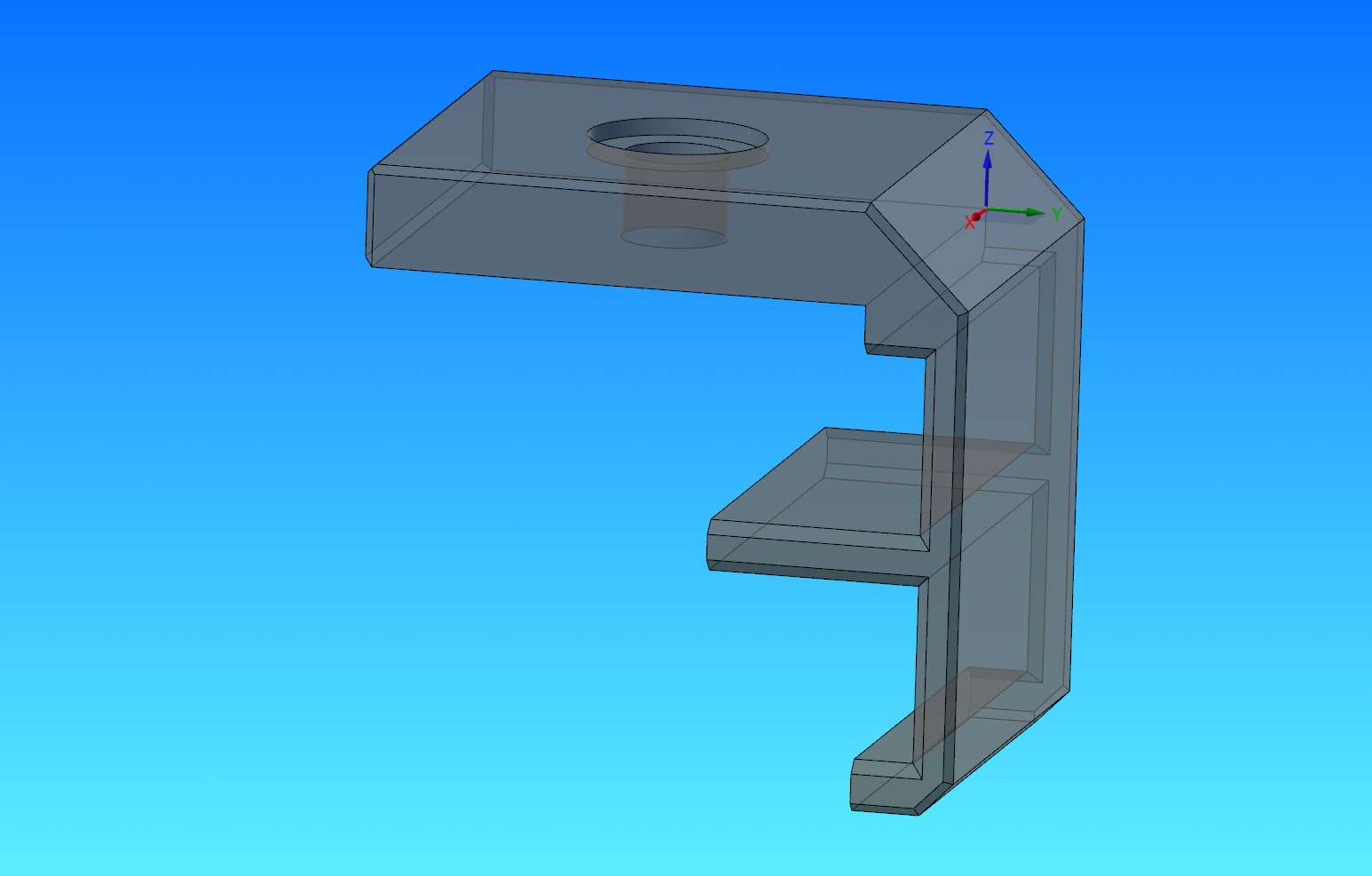Click the blue Z axis arrow
Image resolution: width=1372 pixels, height=876 pixels.
click(x=987, y=179)
